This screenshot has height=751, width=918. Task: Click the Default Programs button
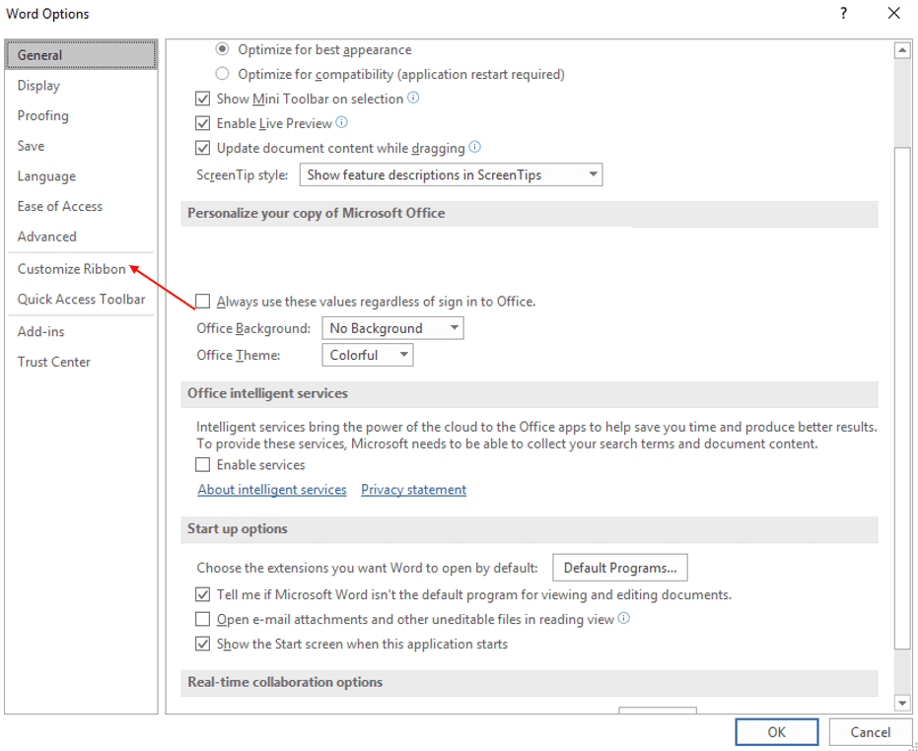tap(619, 567)
